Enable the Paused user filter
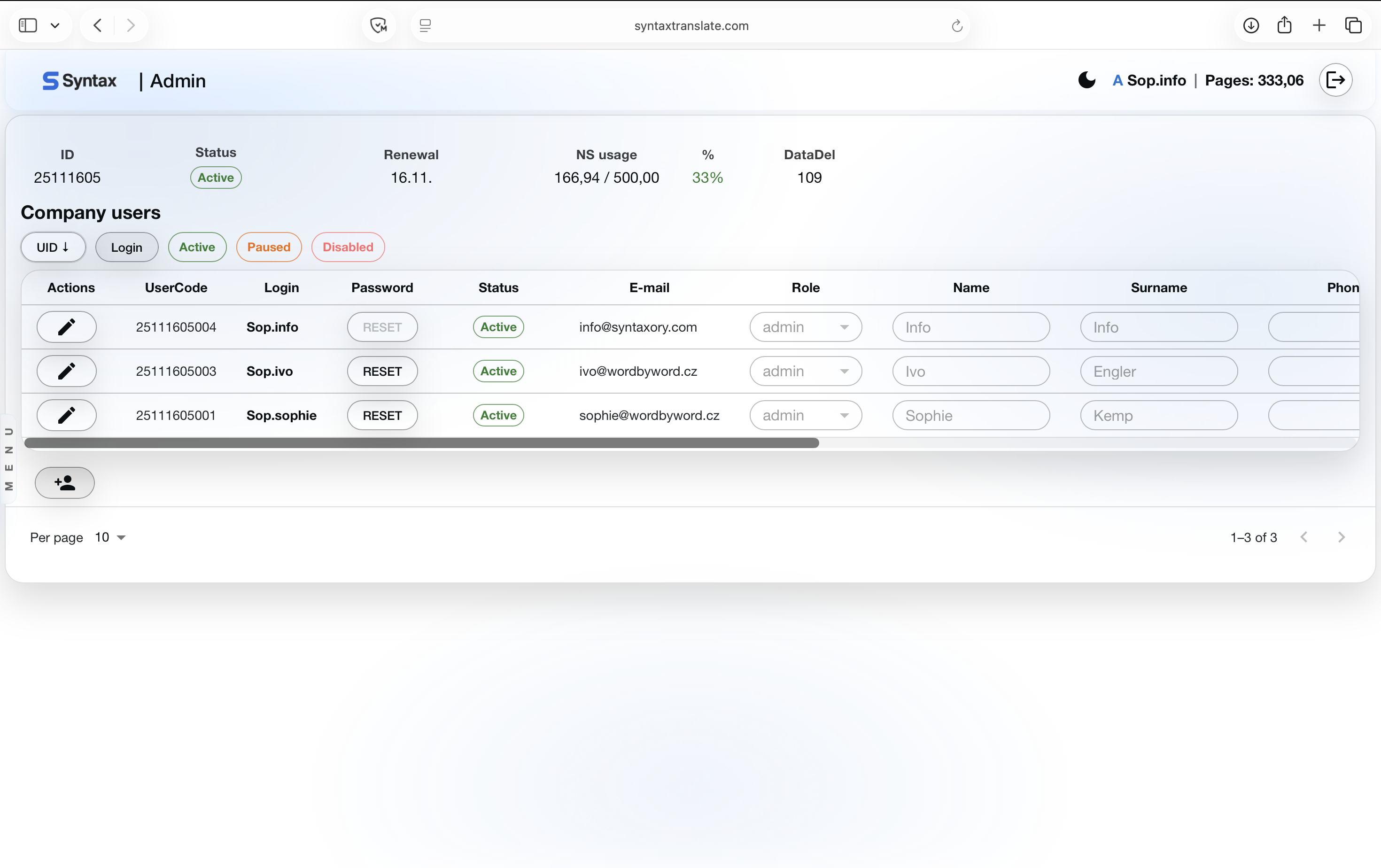This screenshot has height=868, width=1381. point(268,247)
